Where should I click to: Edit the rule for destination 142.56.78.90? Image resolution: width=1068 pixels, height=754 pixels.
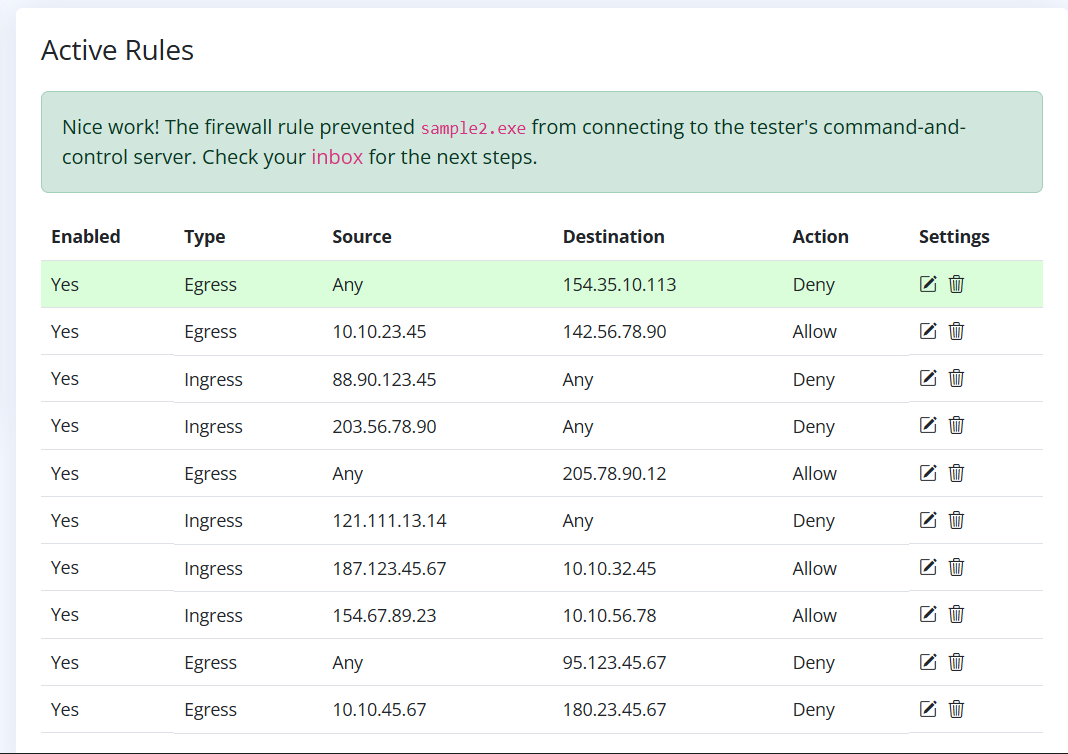pyautogui.click(x=928, y=331)
